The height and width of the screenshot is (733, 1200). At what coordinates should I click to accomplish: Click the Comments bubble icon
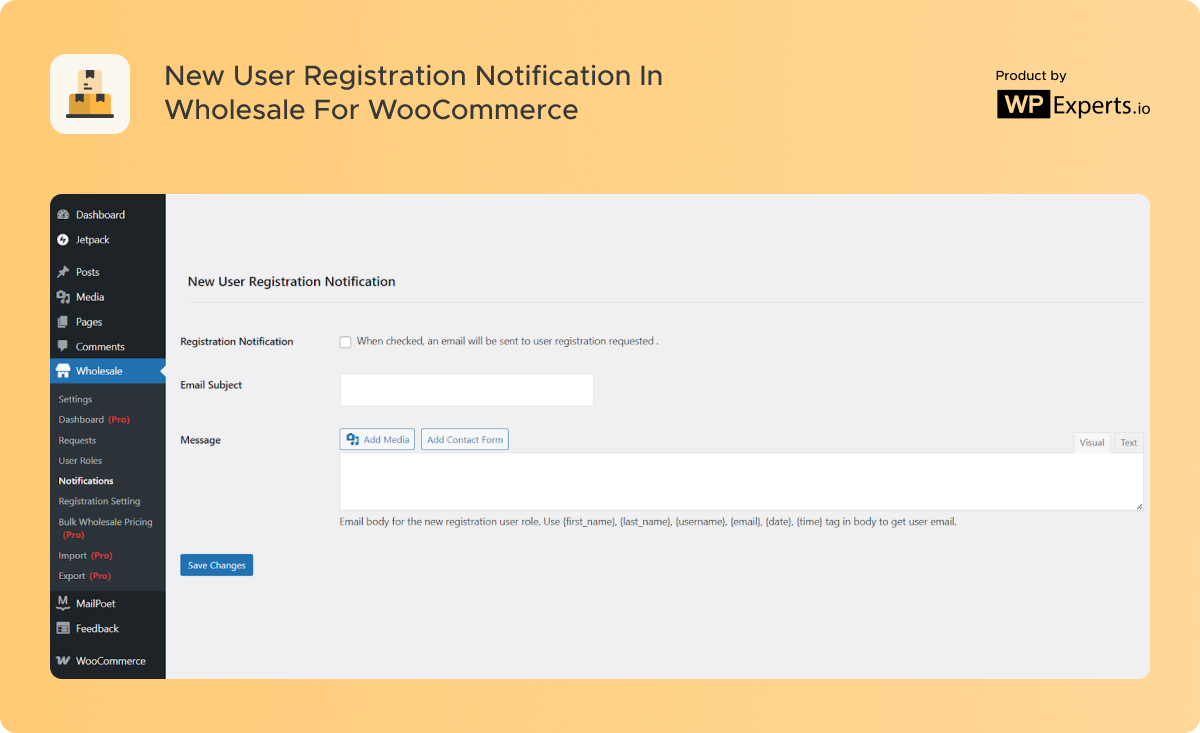click(63, 346)
